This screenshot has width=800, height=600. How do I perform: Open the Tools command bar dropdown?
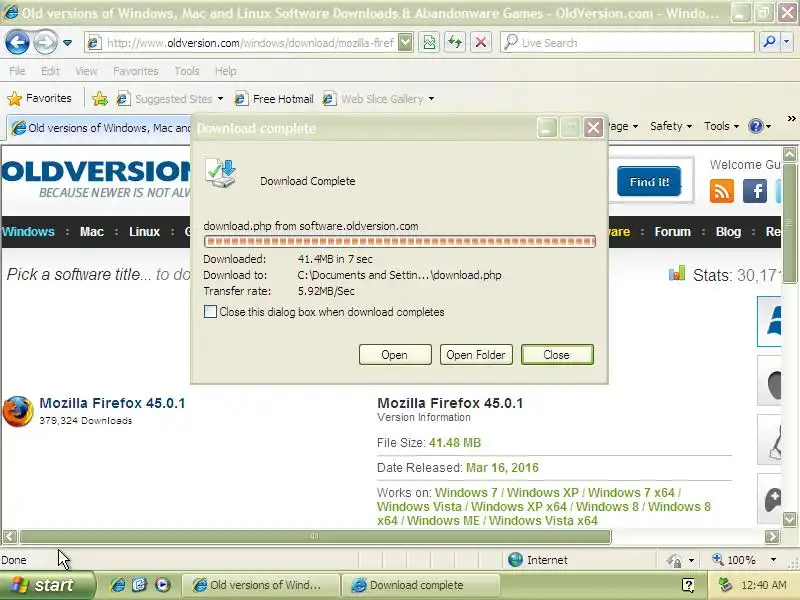click(x=721, y=126)
